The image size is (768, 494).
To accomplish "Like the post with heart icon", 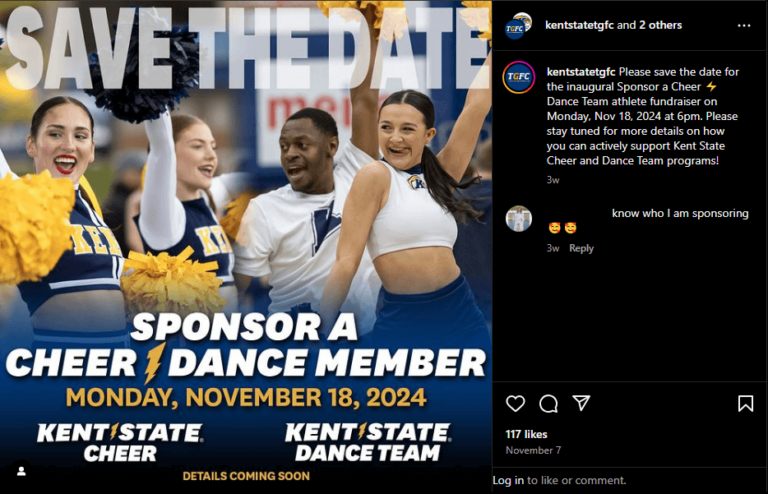I will pos(515,403).
